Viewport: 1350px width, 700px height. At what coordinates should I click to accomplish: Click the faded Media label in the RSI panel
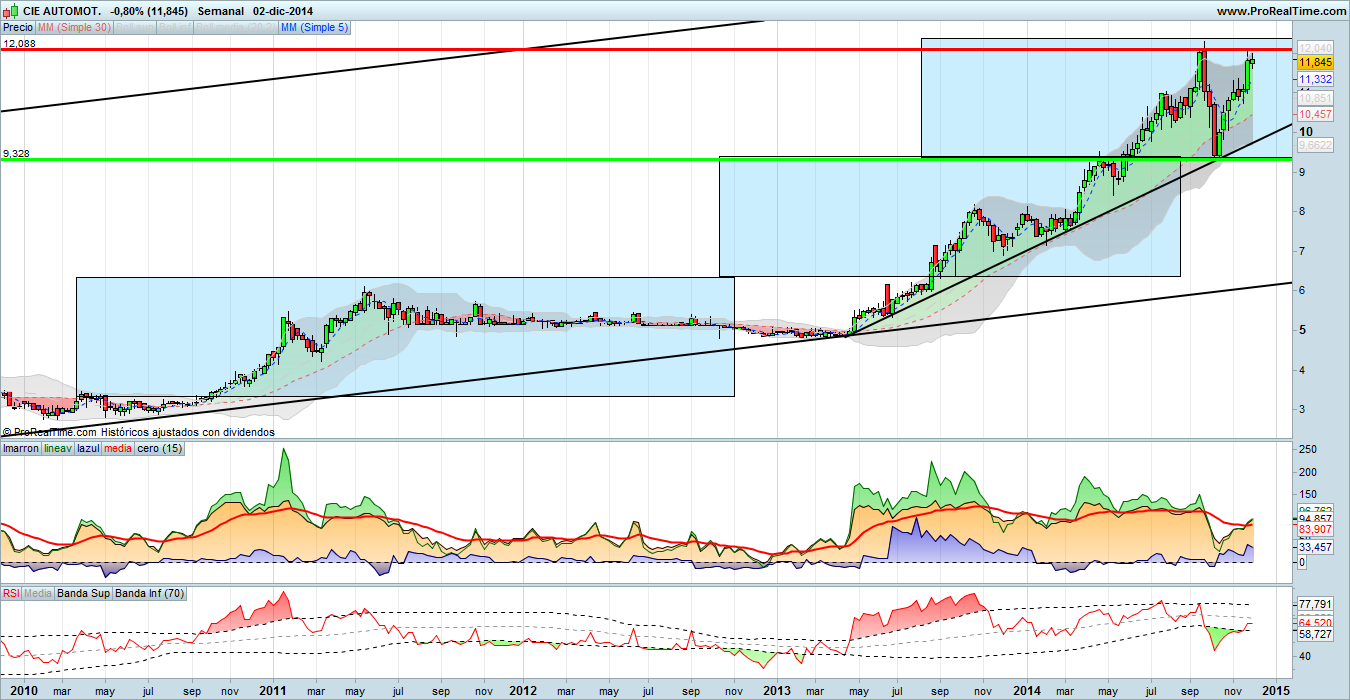click(x=38, y=593)
